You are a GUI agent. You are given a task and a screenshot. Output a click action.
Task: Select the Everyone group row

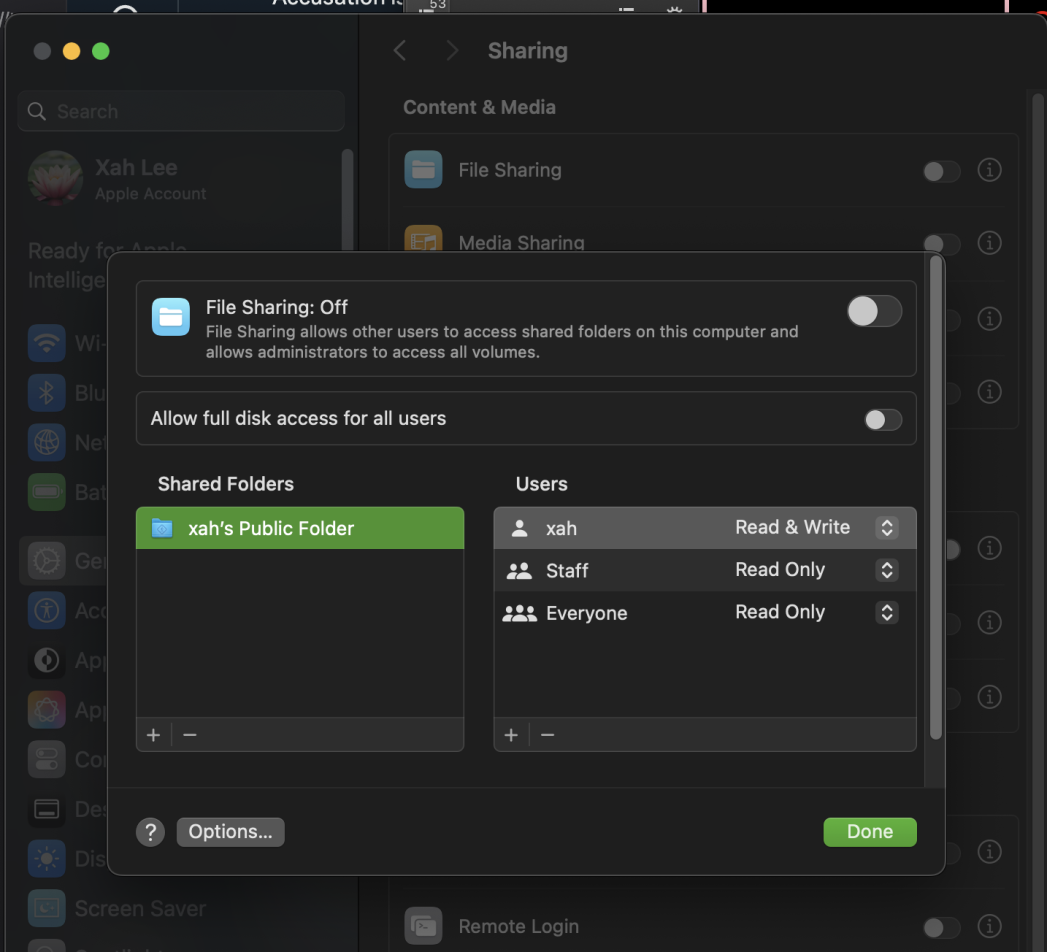pyautogui.click(x=704, y=612)
